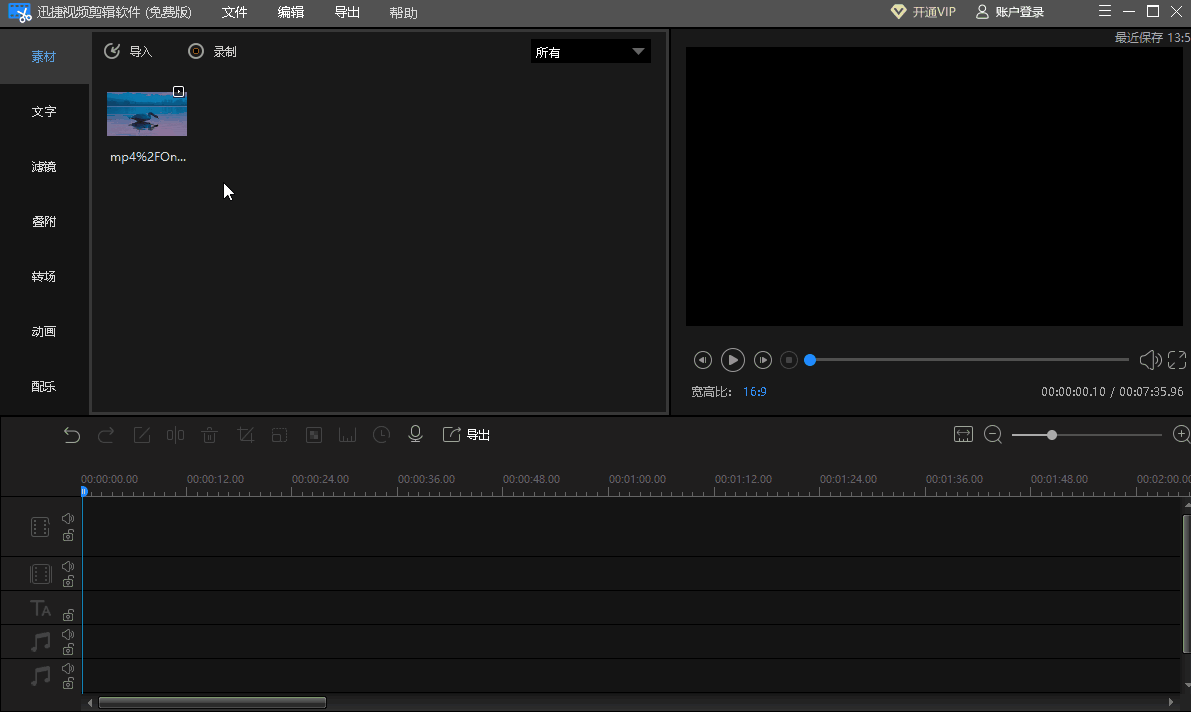Click the freeze-frame chart icon
This screenshot has width=1191, height=712.
coord(347,435)
